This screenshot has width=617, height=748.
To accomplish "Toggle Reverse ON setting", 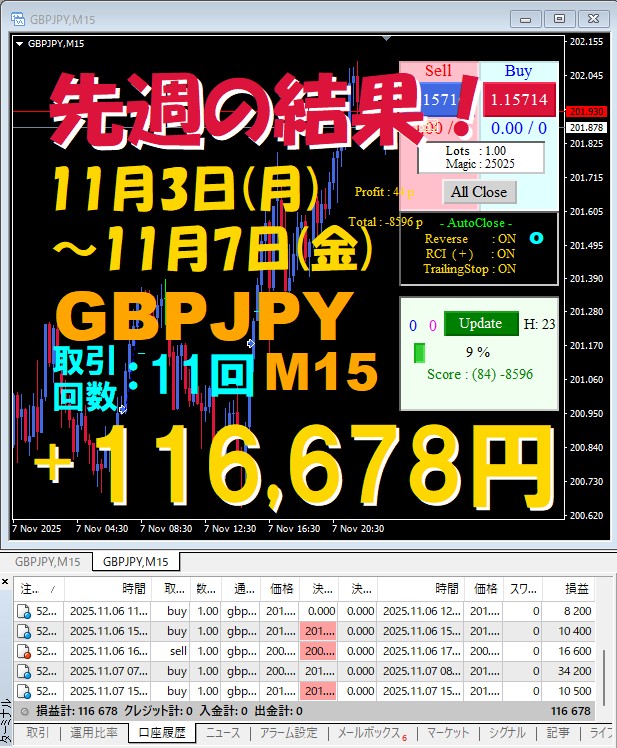I will [x=470, y=239].
